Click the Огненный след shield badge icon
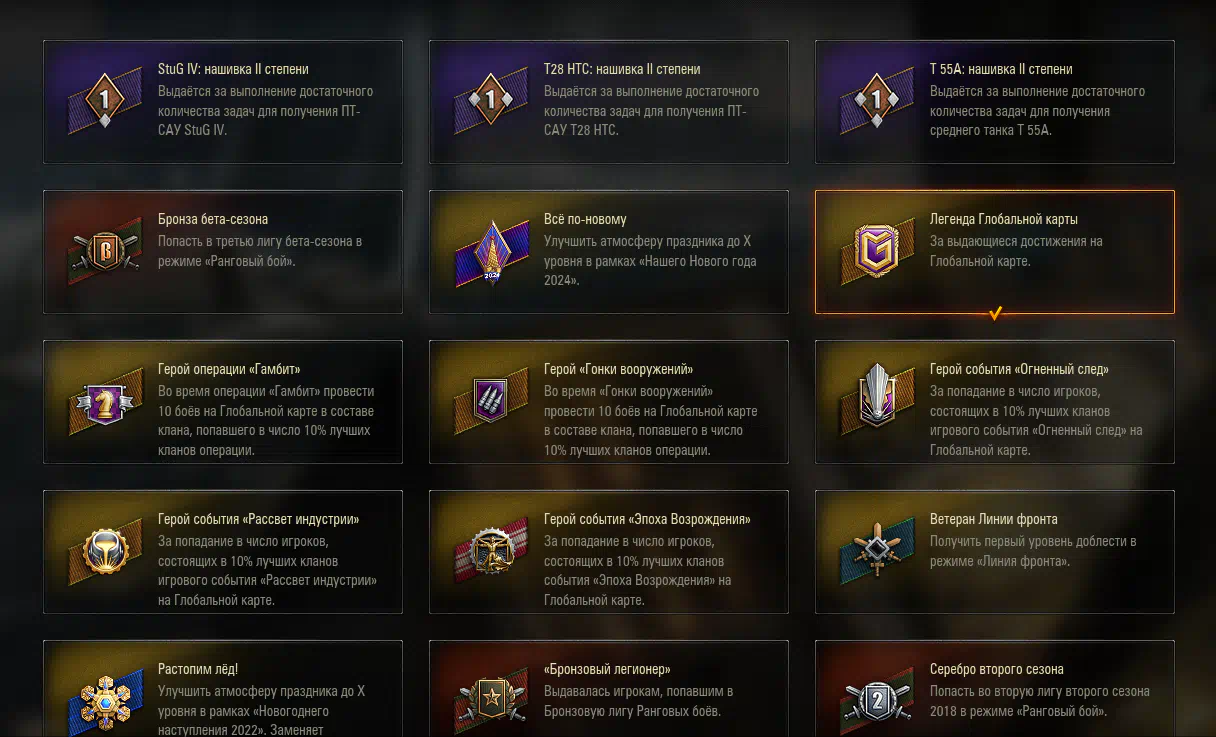This screenshot has height=737, width=1216. (x=876, y=396)
